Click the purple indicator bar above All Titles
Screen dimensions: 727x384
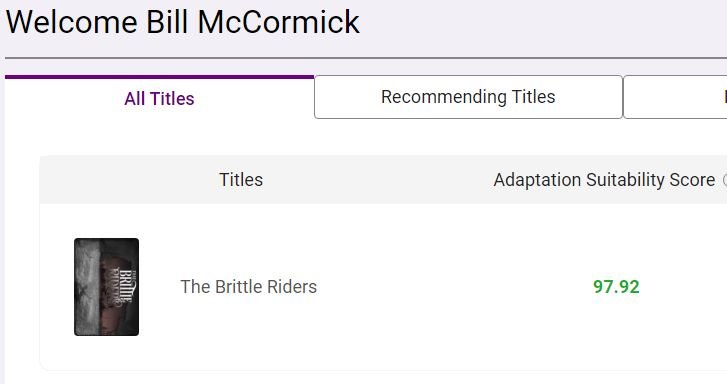click(x=159, y=77)
